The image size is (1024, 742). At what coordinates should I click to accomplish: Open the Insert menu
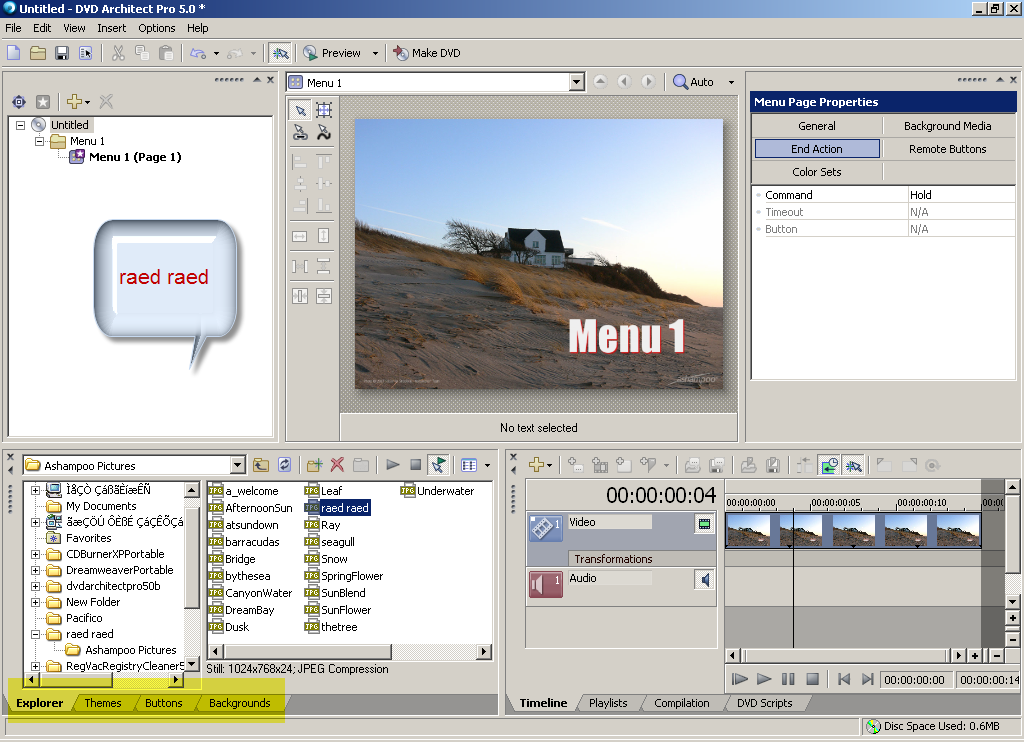click(x=112, y=28)
